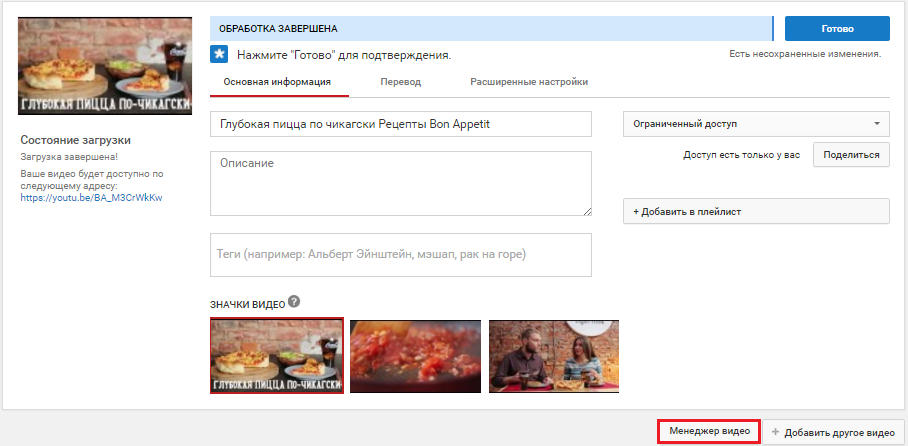Click the help icon beside ЗНАЧКИ ВИДЕО
The width and height of the screenshot is (908, 446).
[x=294, y=303]
